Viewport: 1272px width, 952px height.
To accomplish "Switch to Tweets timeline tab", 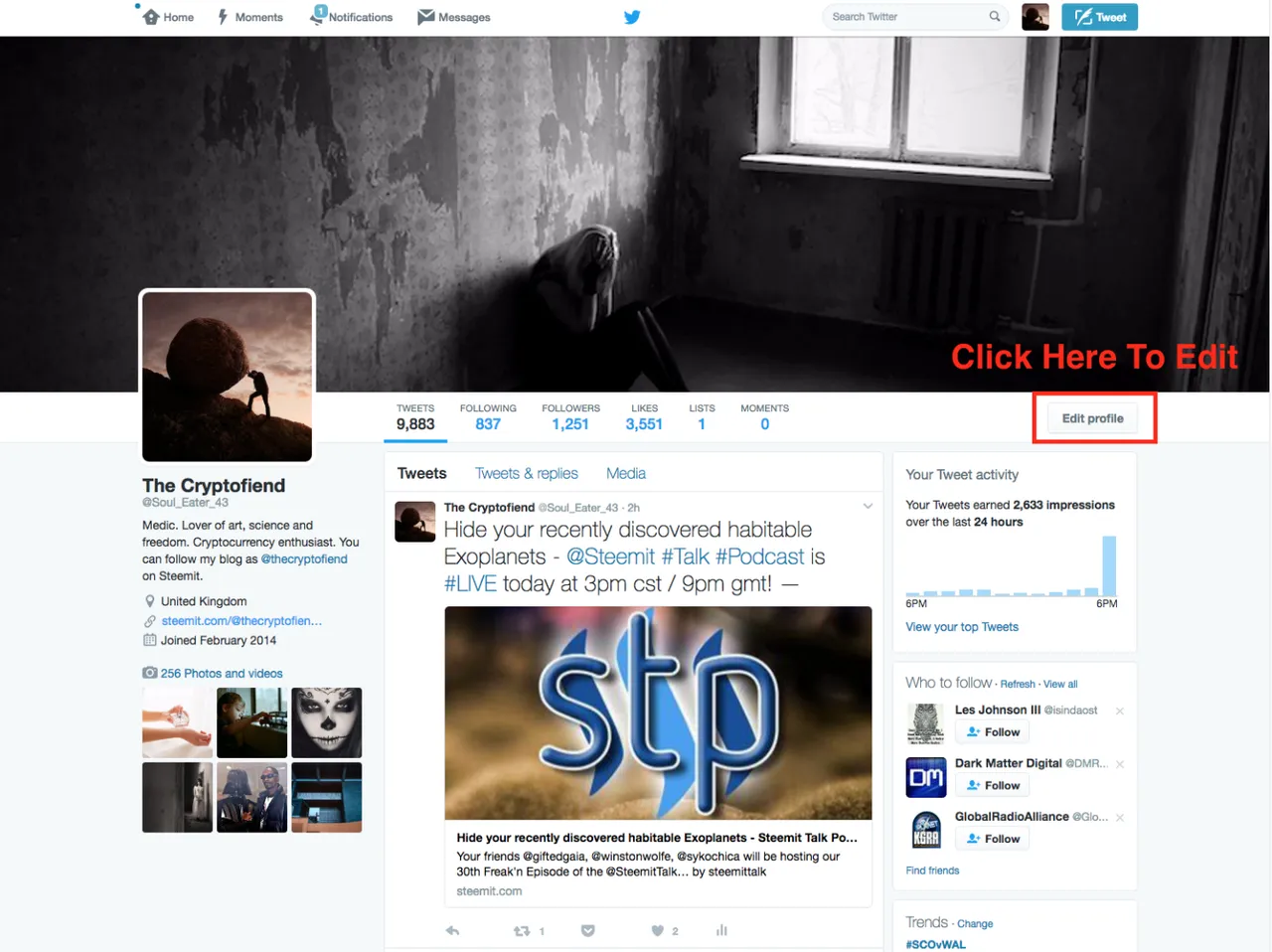I will click(x=422, y=474).
